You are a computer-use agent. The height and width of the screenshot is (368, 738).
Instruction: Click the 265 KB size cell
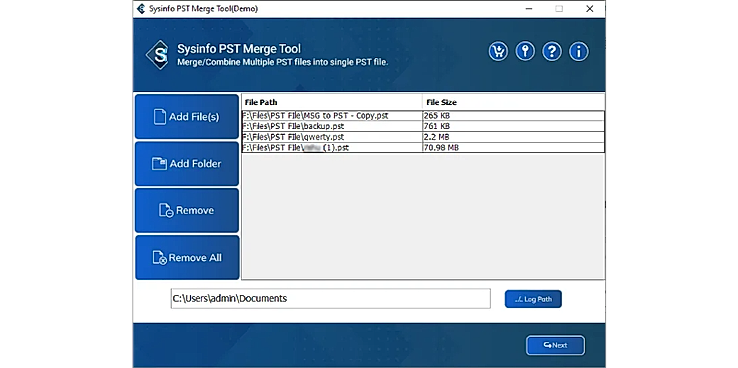(x=513, y=116)
